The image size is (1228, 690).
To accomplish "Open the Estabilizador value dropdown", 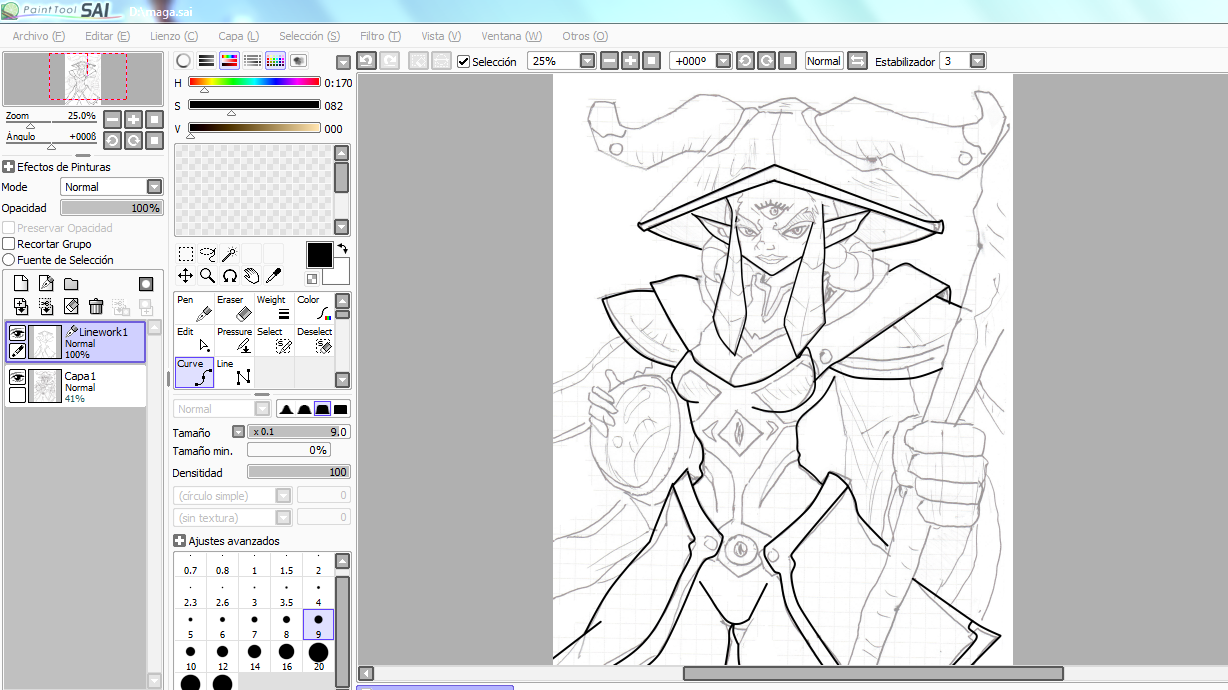I will click(977, 61).
